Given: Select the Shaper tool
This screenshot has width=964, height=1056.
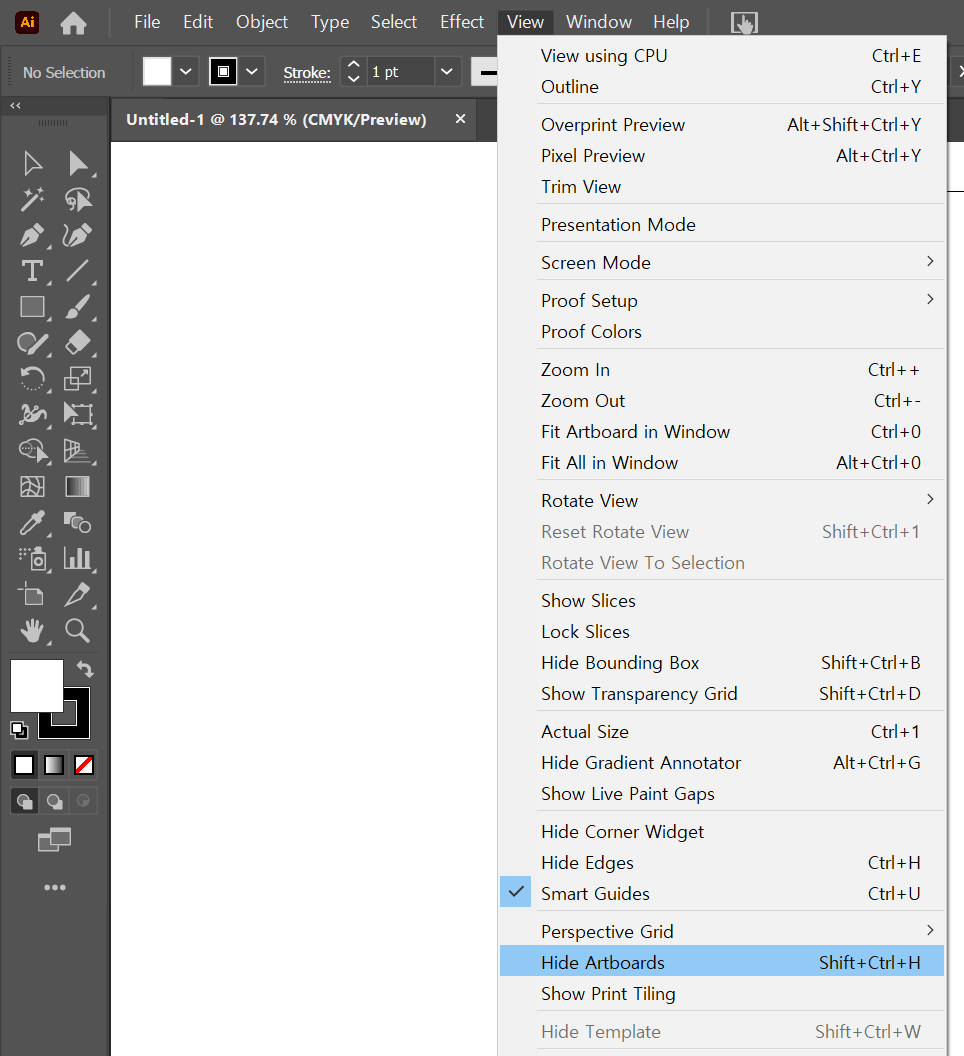Looking at the screenshot, I should 32,343.
